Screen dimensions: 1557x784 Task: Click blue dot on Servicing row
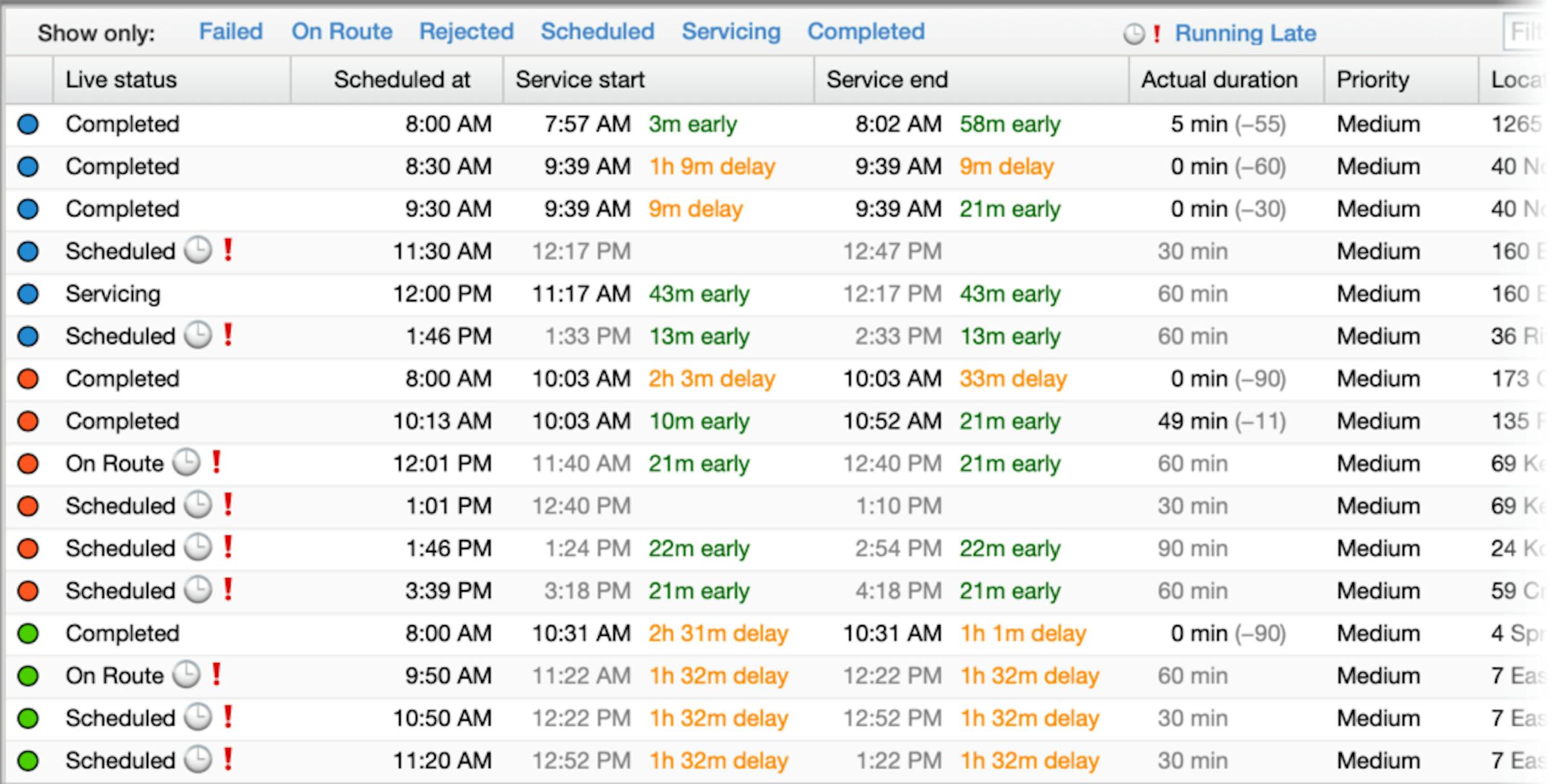point(28,294)
